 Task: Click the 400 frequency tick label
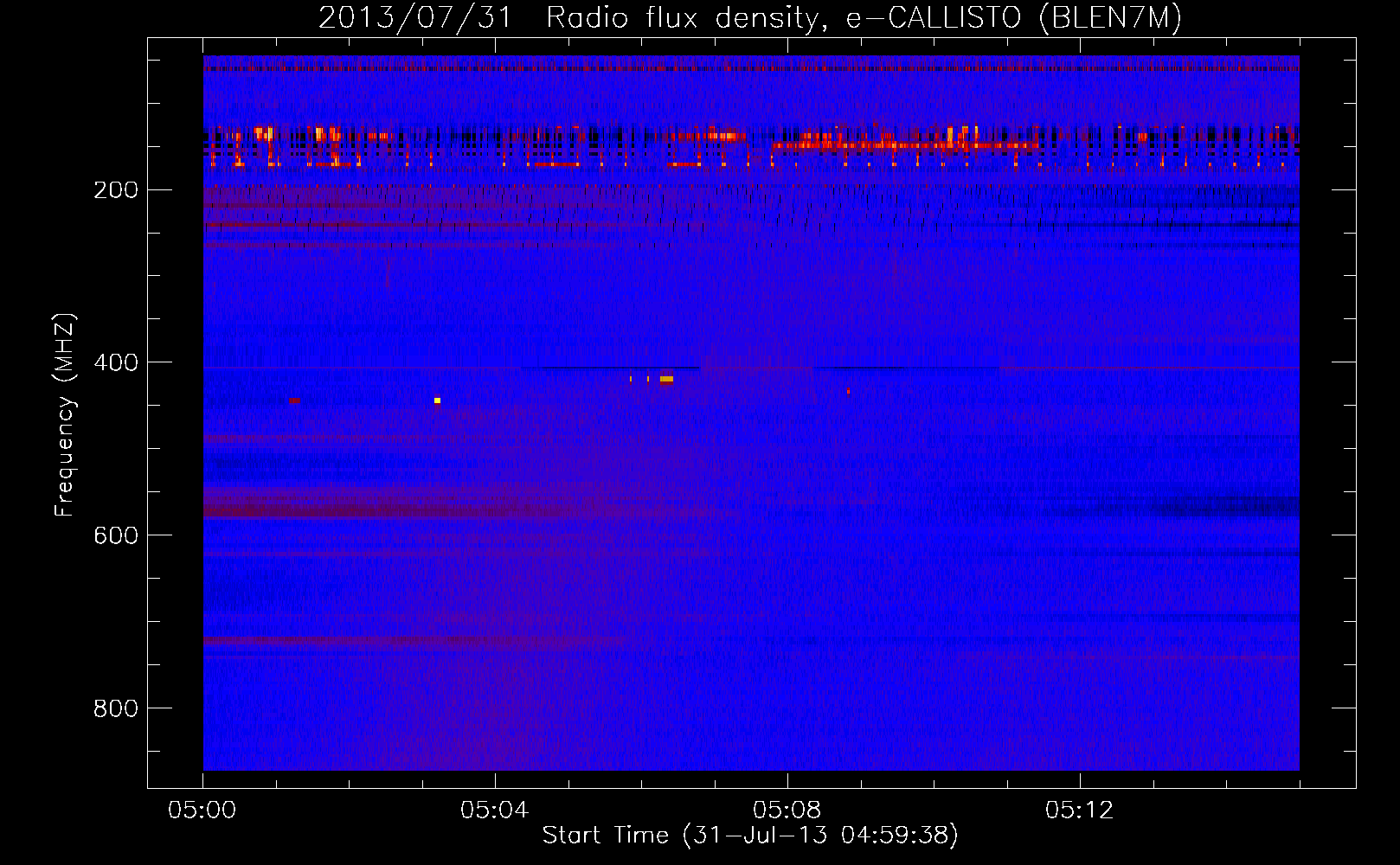[x=116, y=362]
